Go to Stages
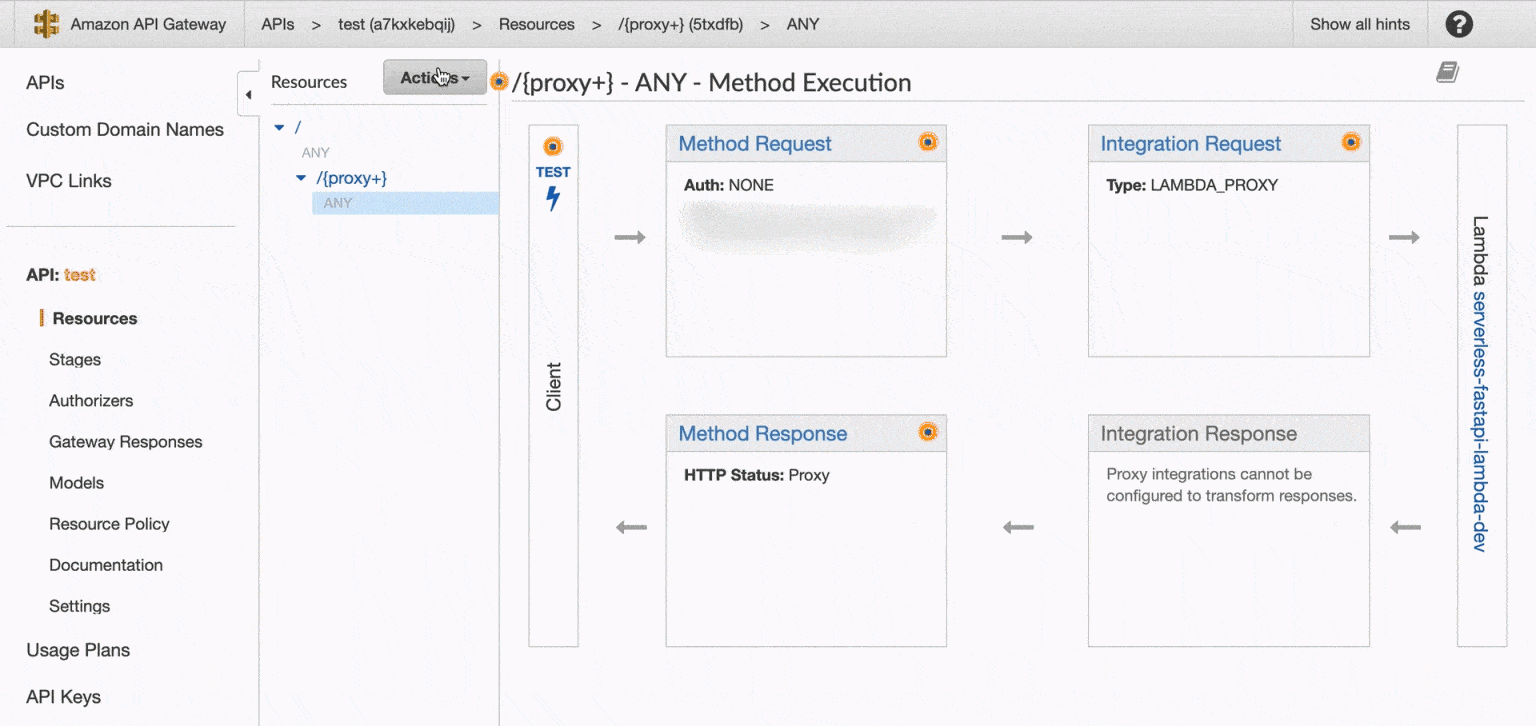This screenshot has height=726, width=1536. coord(75,360)
